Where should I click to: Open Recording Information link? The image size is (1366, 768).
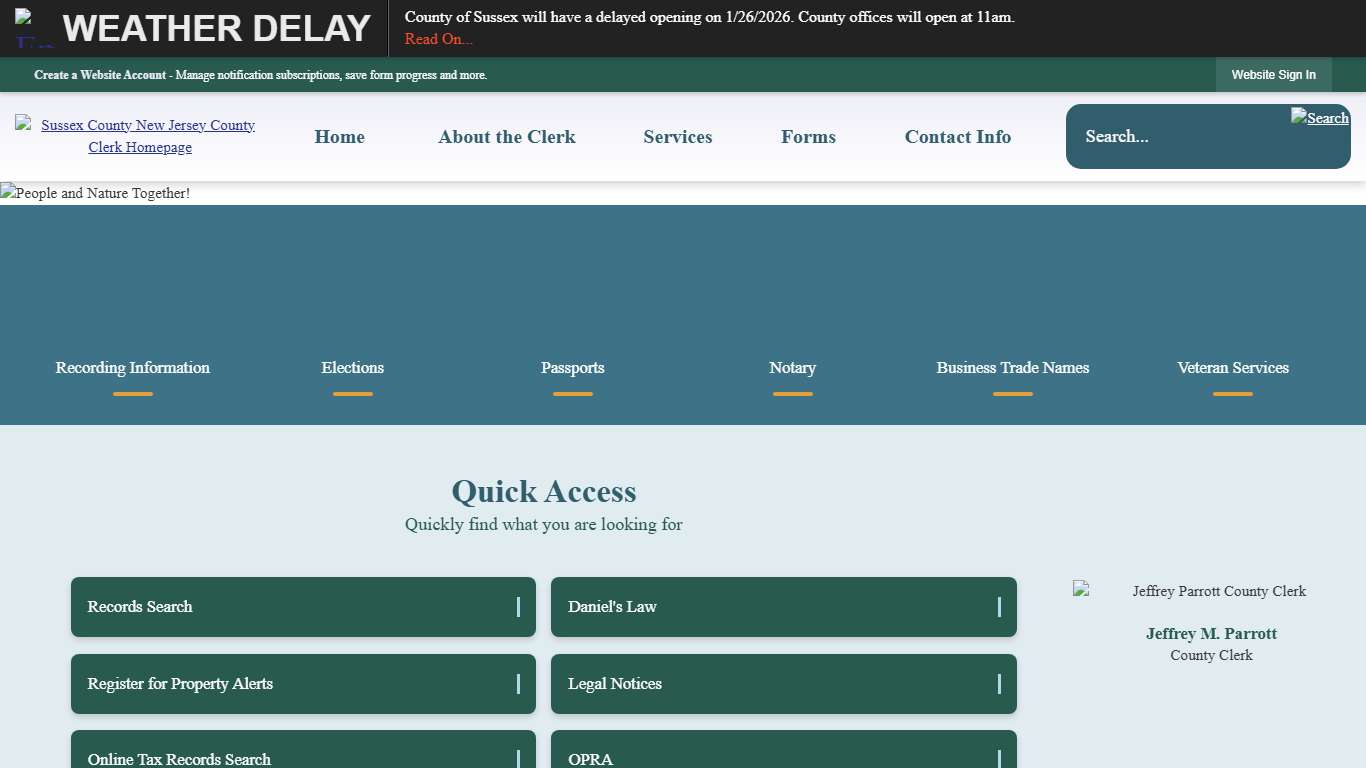133,368
